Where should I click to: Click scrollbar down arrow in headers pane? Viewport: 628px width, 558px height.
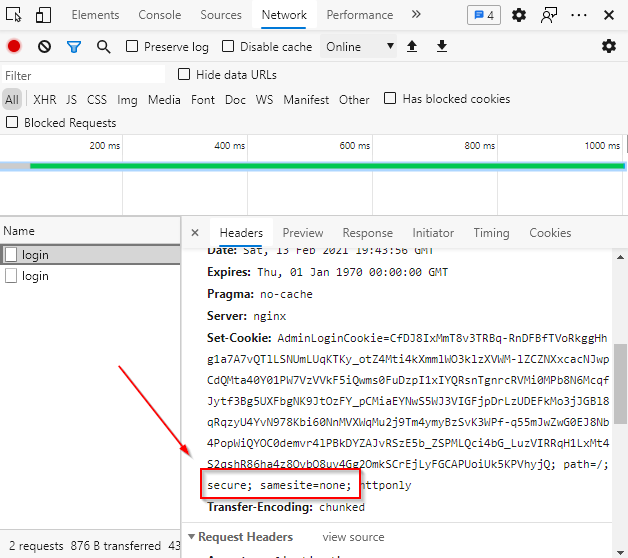click(x=620, y=552)
